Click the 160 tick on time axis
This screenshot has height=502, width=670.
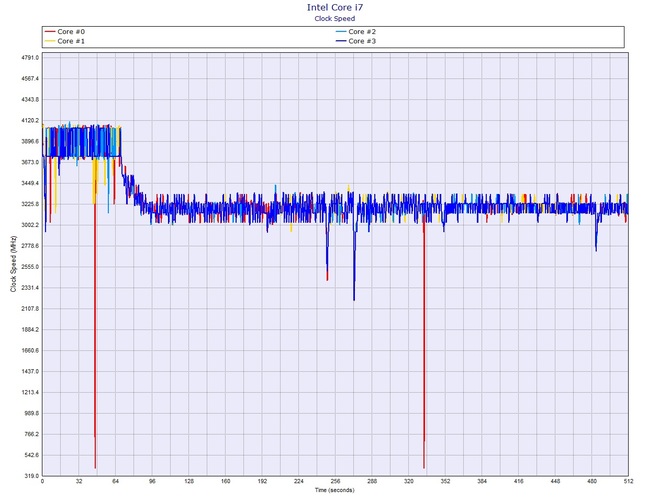(226, 481)
